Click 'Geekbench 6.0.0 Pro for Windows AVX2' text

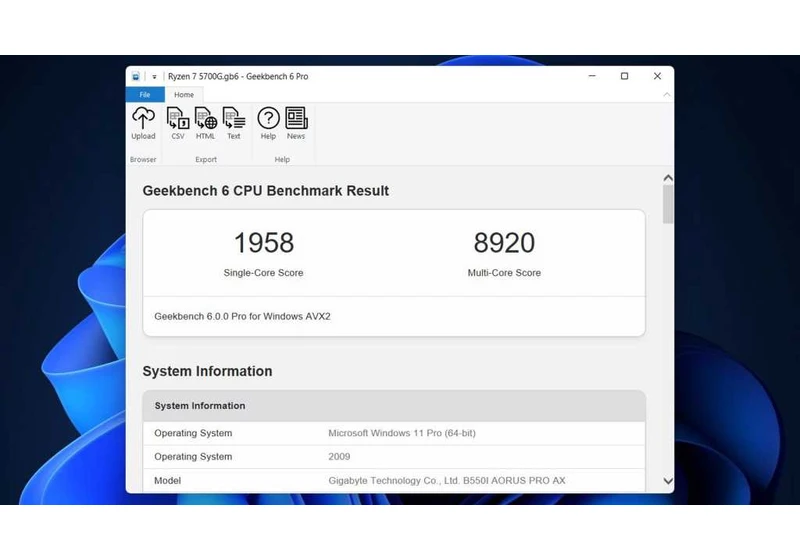pyautogui.click(x=242, y=316)
